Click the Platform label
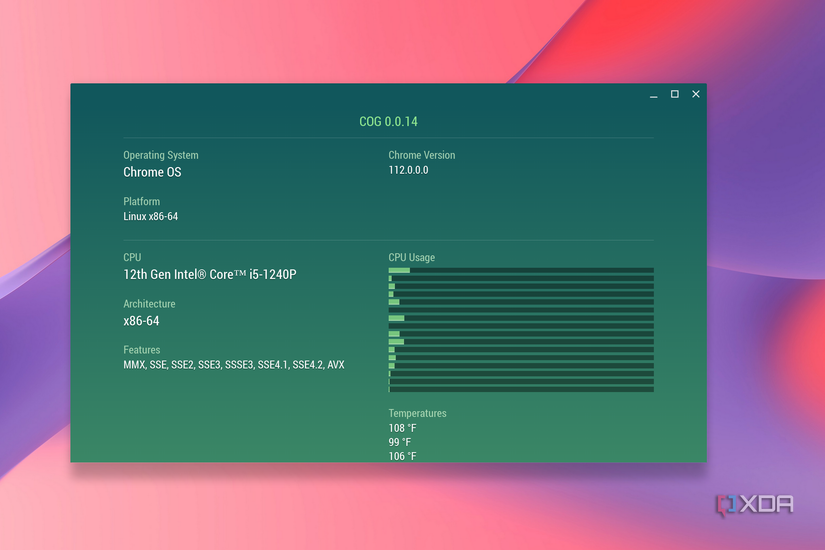The image size is (825, 550). pos(142,202)
